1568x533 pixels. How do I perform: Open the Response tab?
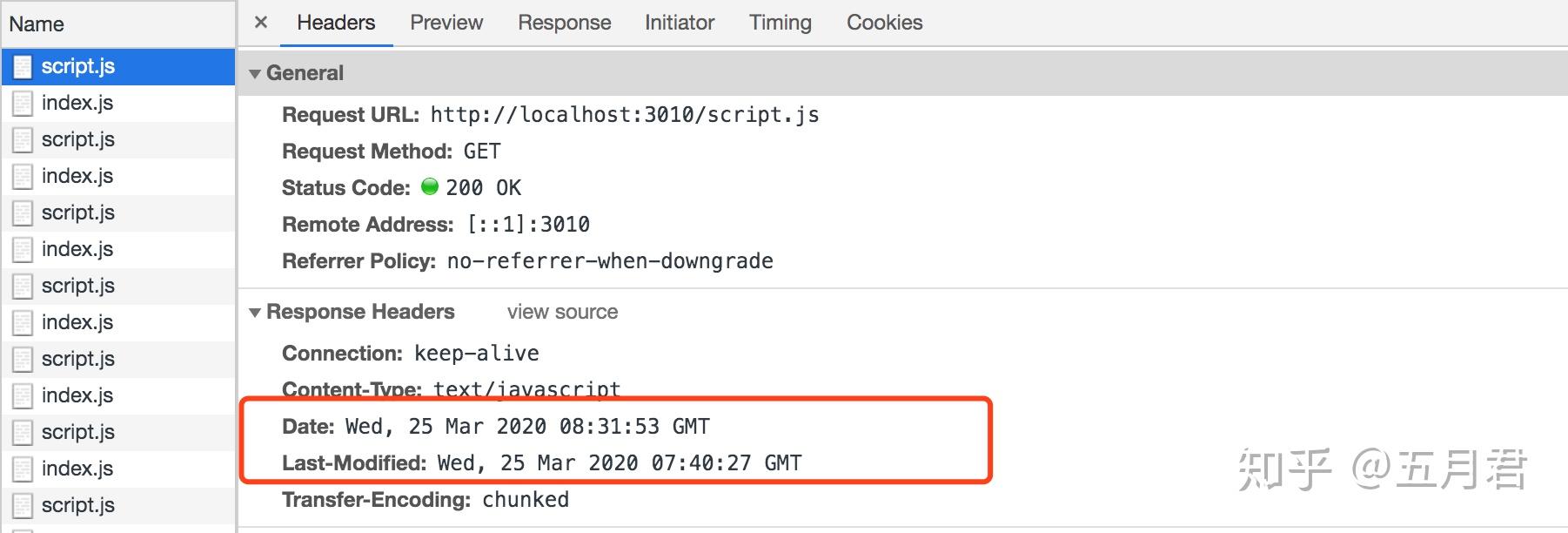(x=564, y=23)
